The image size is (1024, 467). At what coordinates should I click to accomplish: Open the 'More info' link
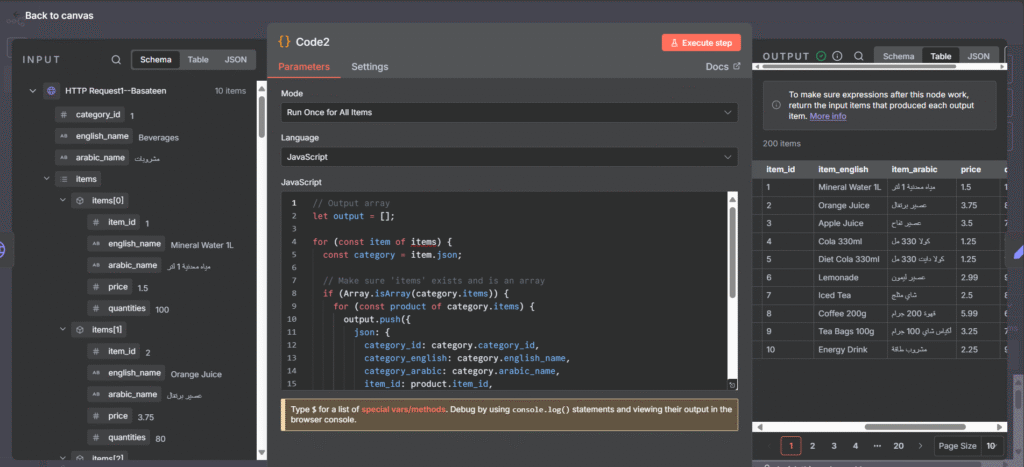828,116
